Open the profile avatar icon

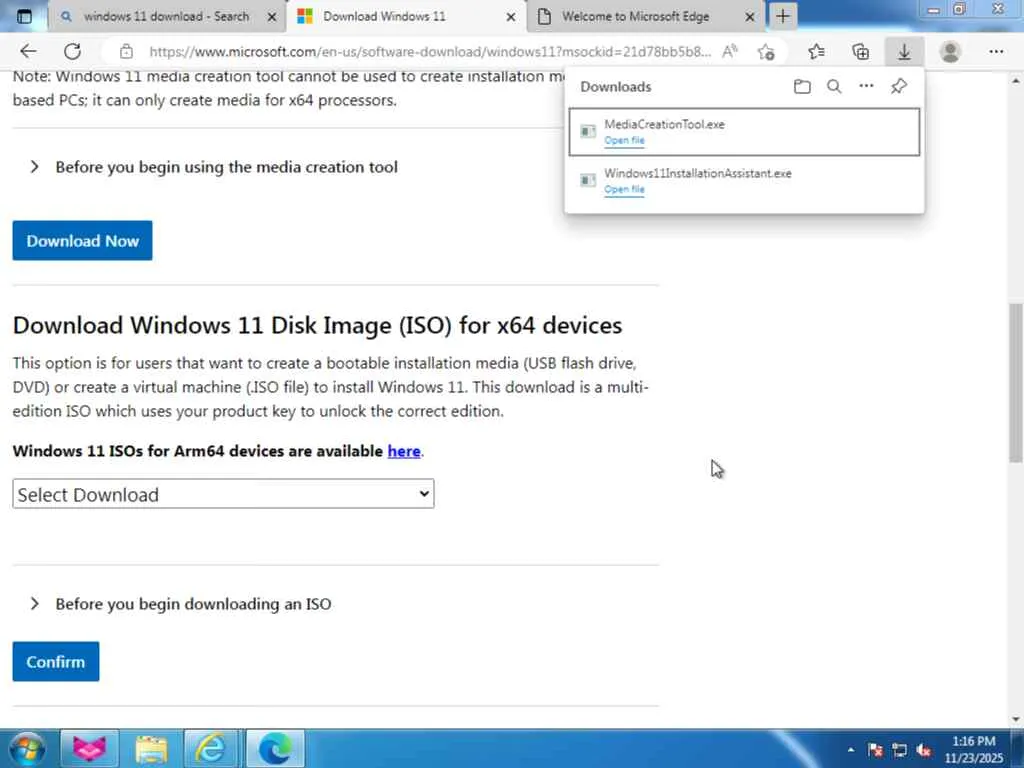pyautogui.click(x=950, y=52)
